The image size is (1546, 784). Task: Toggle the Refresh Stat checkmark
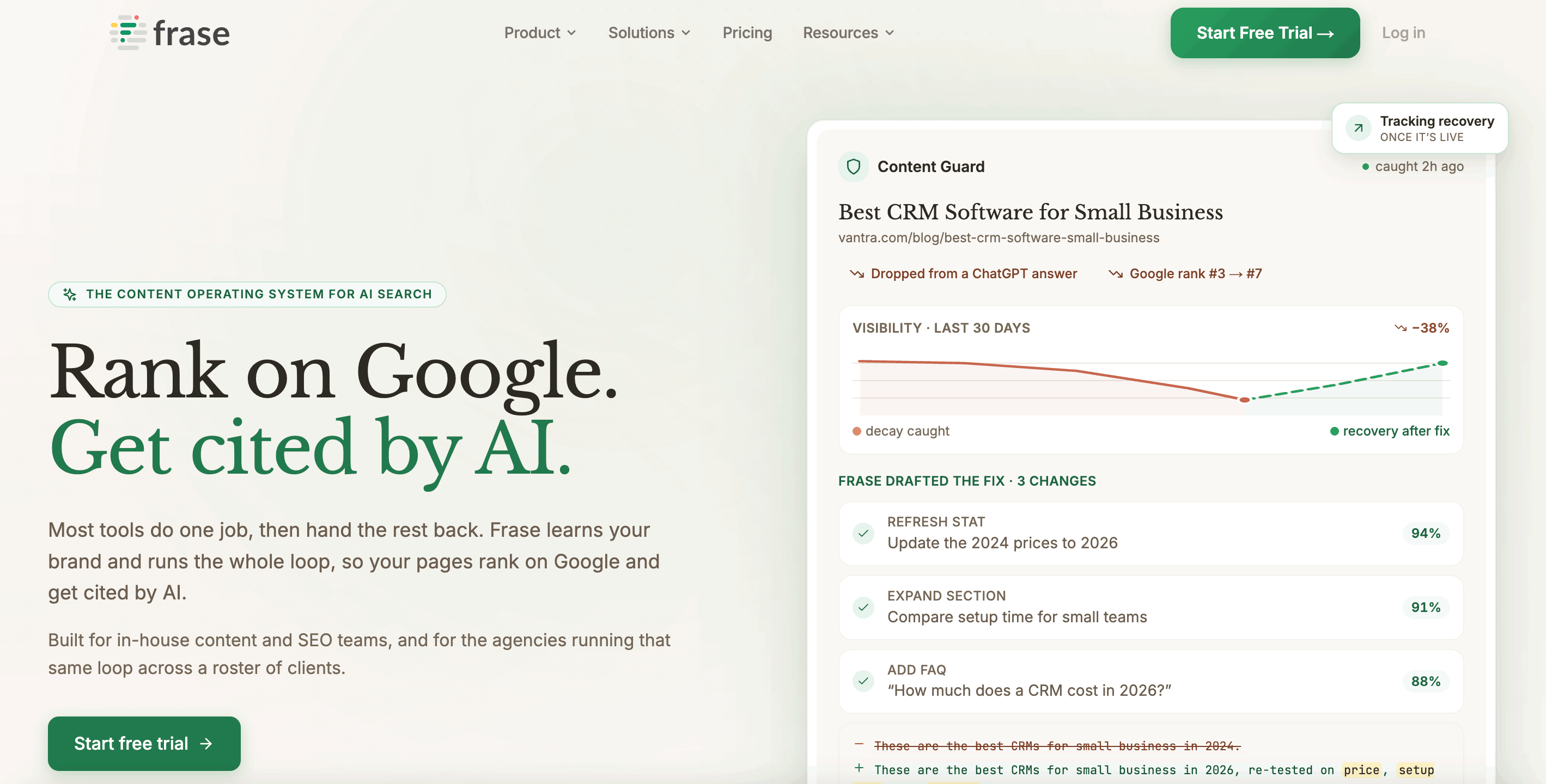(x=863, y=533)
